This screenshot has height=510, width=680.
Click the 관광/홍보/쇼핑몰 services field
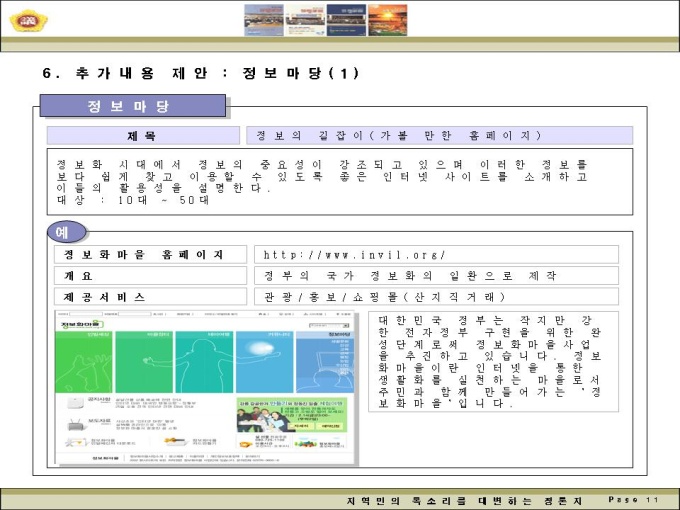tap(435, 297)
